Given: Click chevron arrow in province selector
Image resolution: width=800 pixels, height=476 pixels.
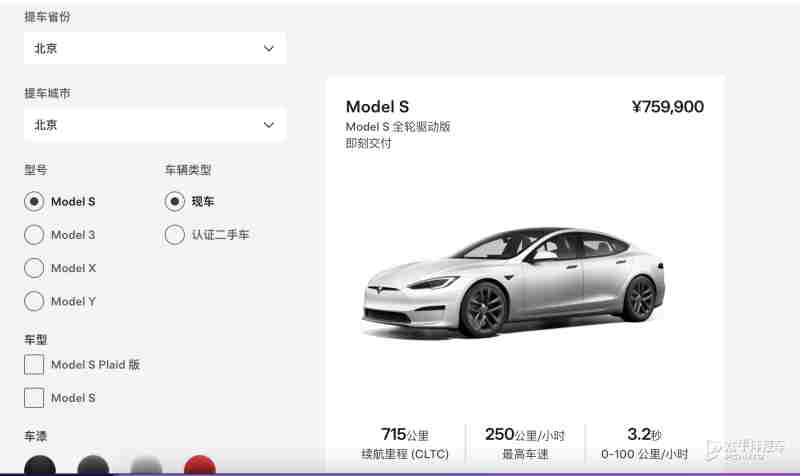Looking at the screenshot, I should [x=268, y=48].
